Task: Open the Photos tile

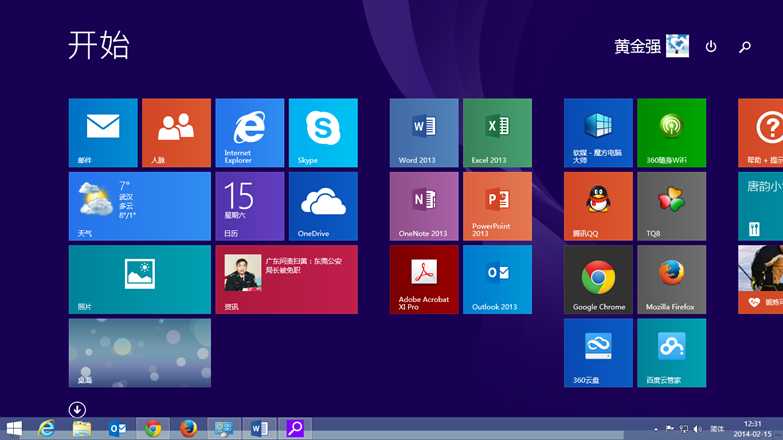Action: pyautogui.click(x=140, y=280)
